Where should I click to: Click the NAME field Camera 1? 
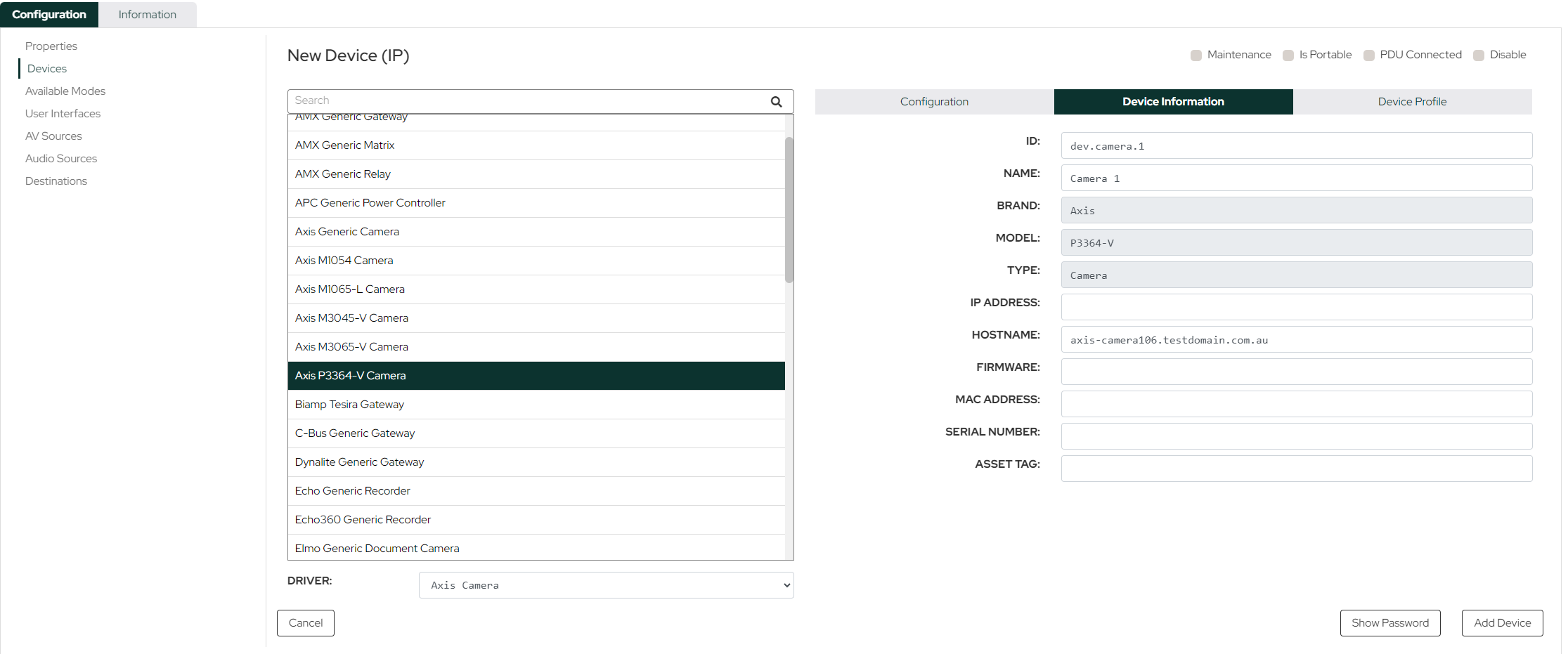pos(1297,178)
